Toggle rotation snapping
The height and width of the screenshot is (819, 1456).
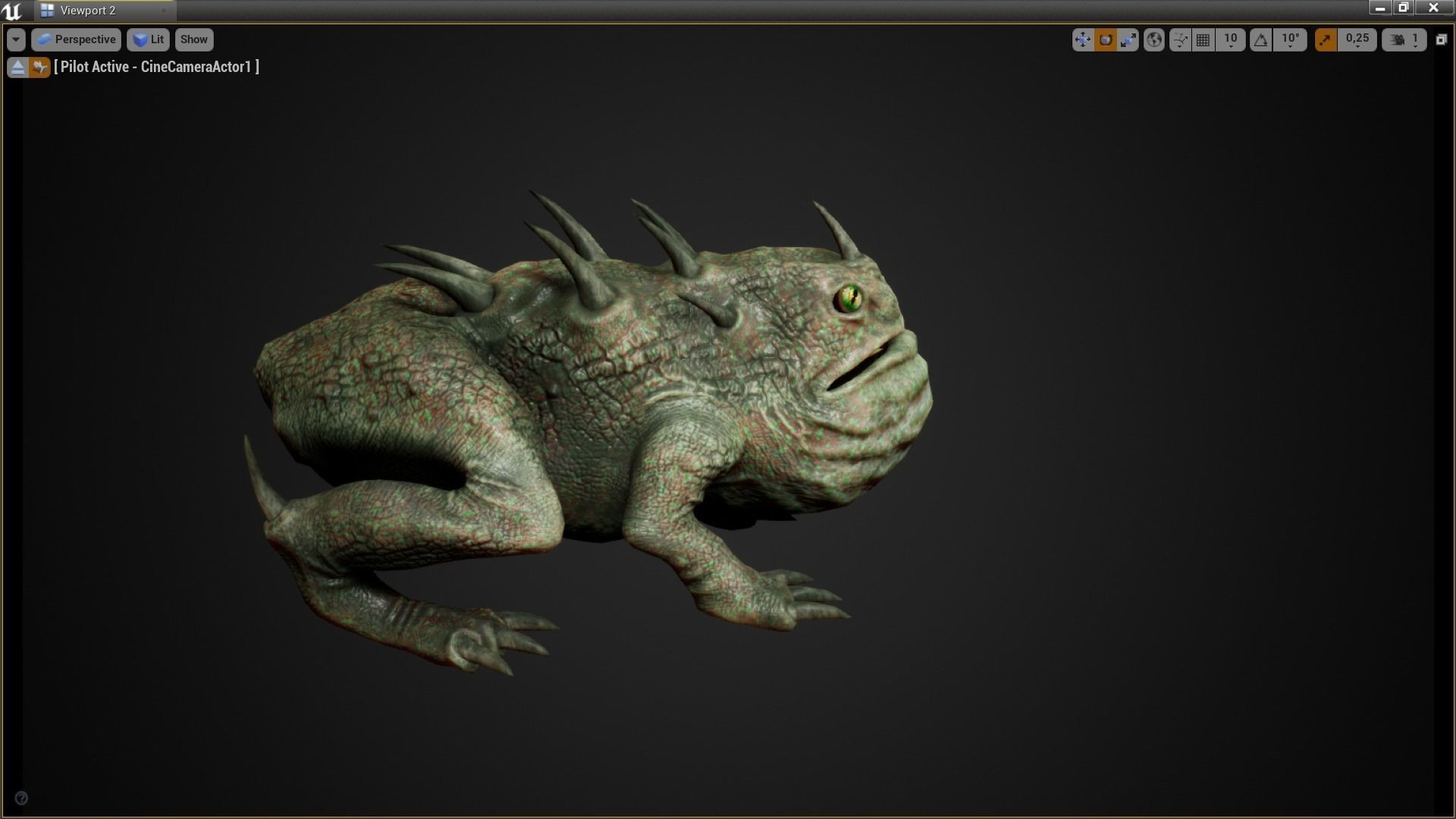click(1259, 39)
